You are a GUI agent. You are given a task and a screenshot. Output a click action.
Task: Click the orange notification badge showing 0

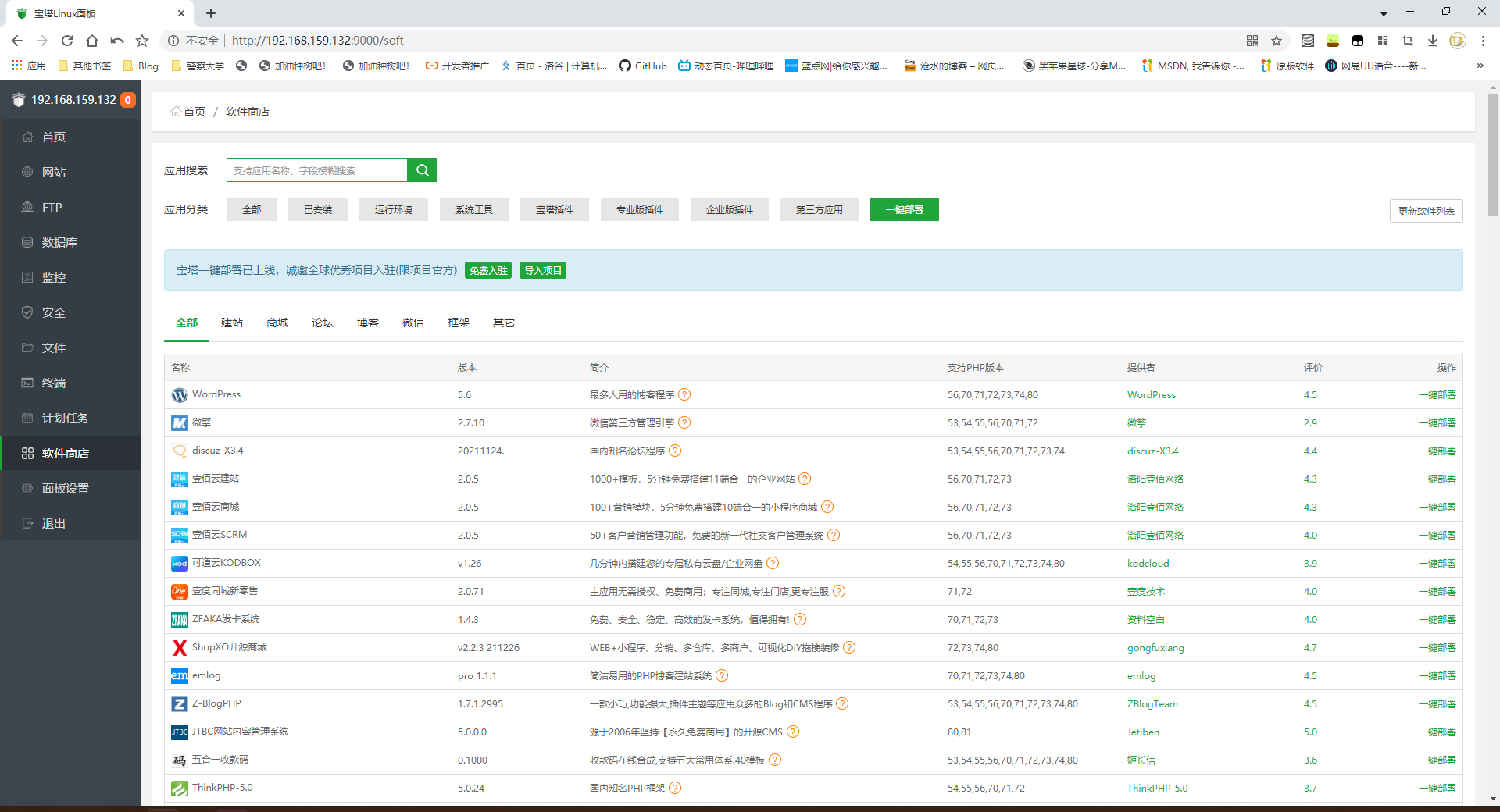(128, 100)
